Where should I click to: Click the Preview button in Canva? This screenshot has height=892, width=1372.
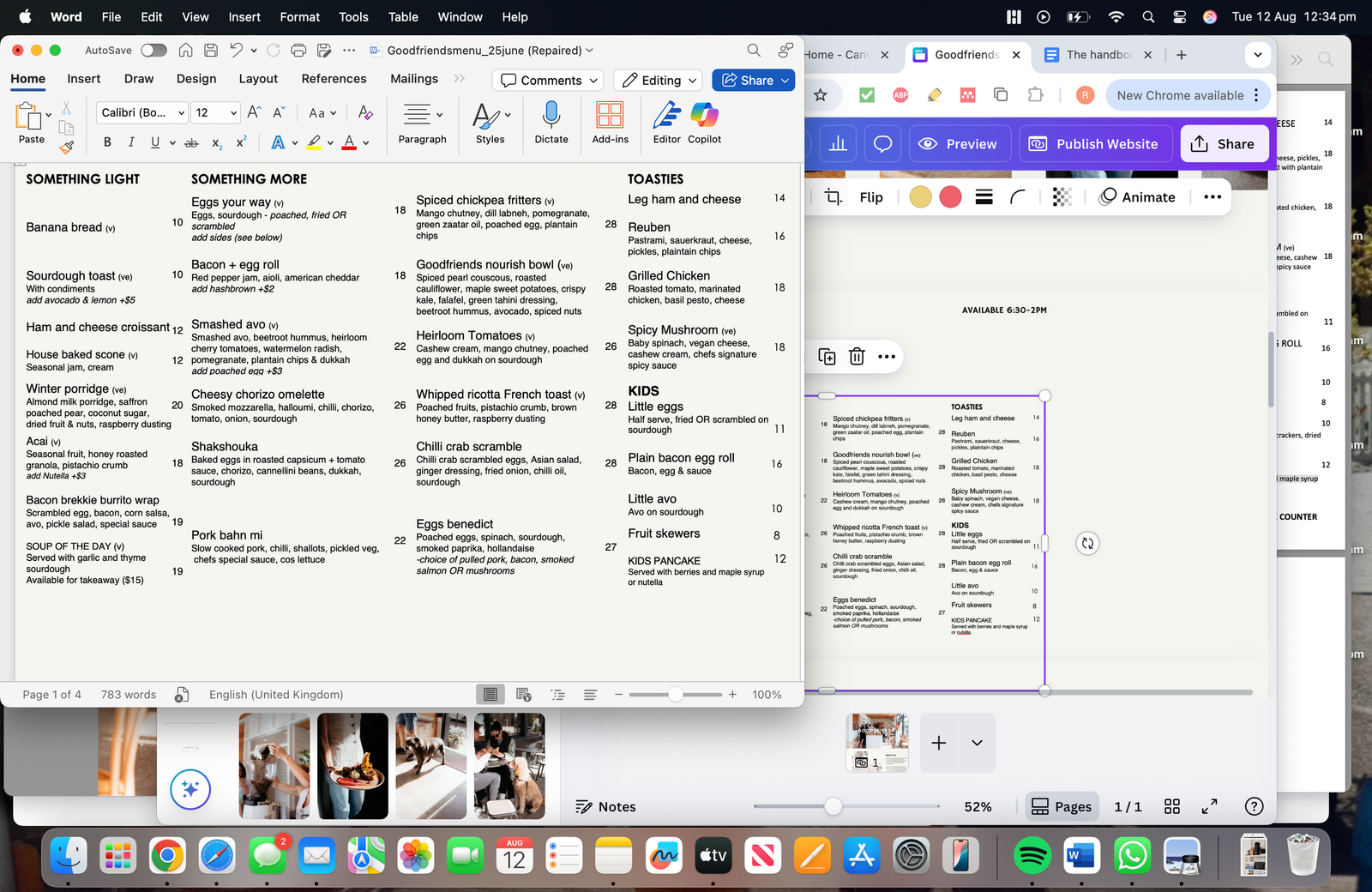(x=960, y=144)
